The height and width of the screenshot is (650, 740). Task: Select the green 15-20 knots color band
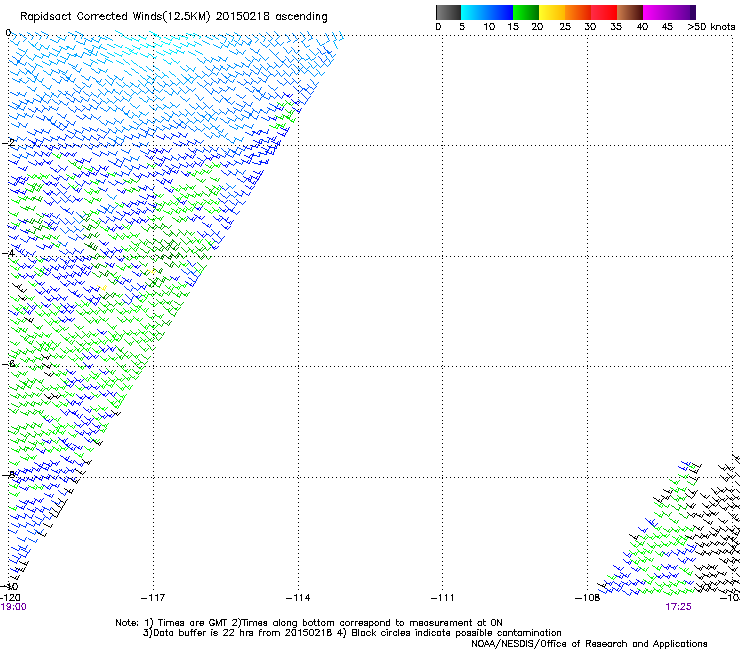coord(526,12)
